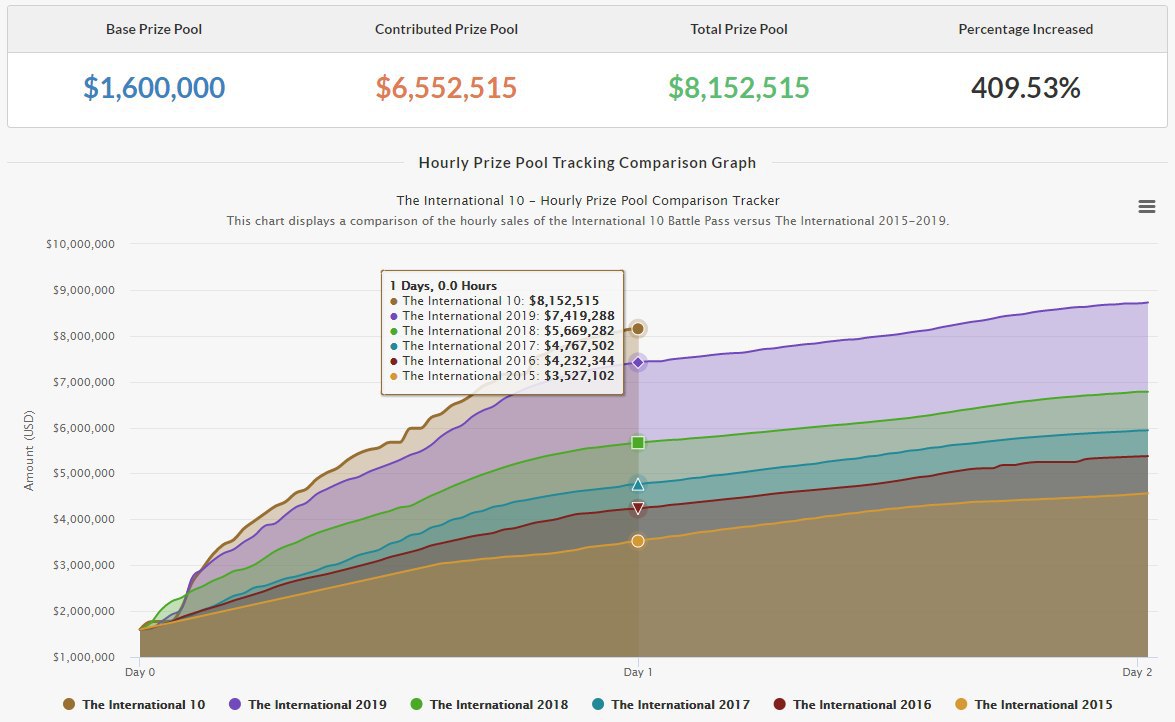1175x722 pixels.
Task: Click the Contributed Prize Pool header
Action: [x=446, y=29]
